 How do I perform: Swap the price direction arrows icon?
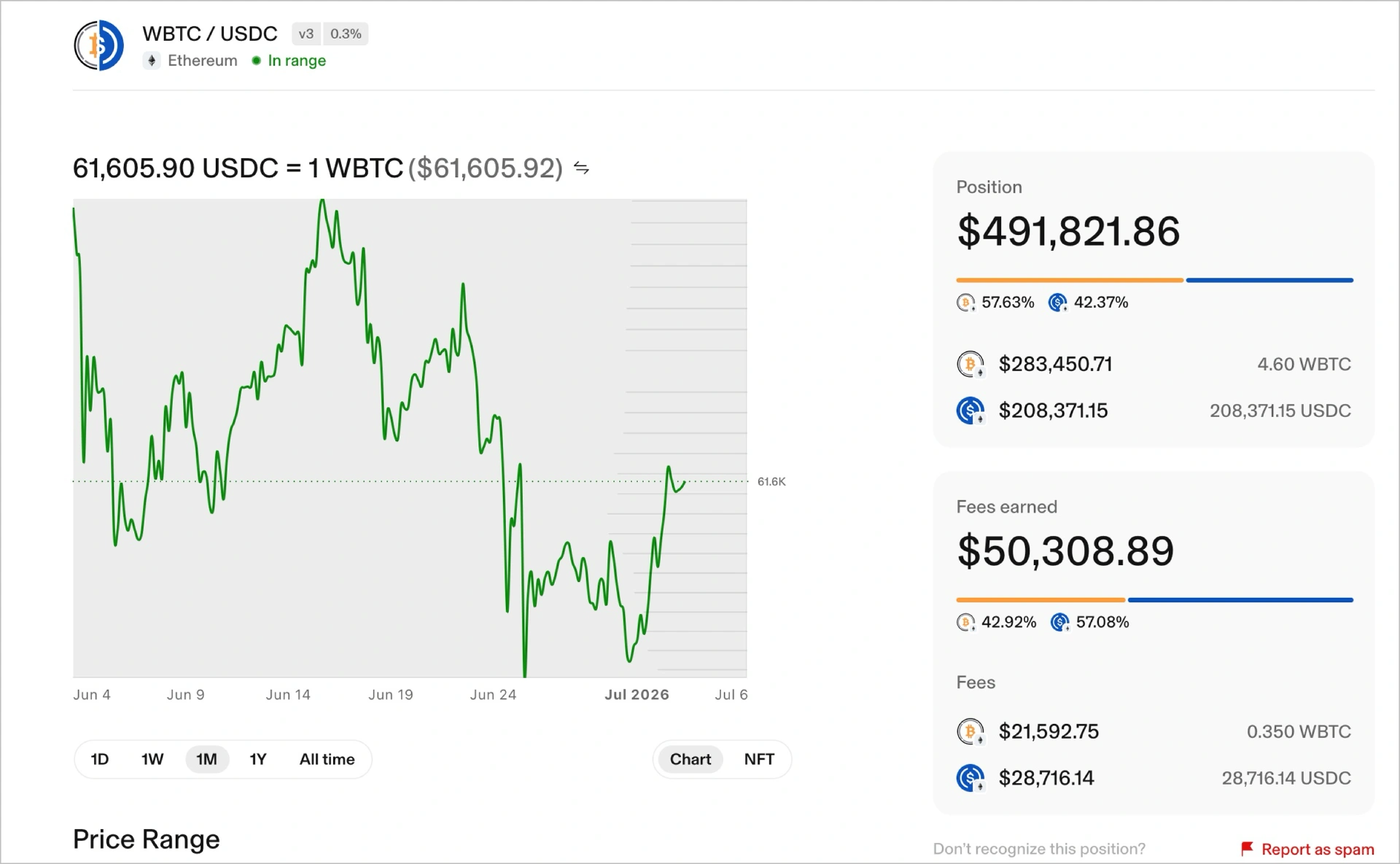click(x=581, y=168)
